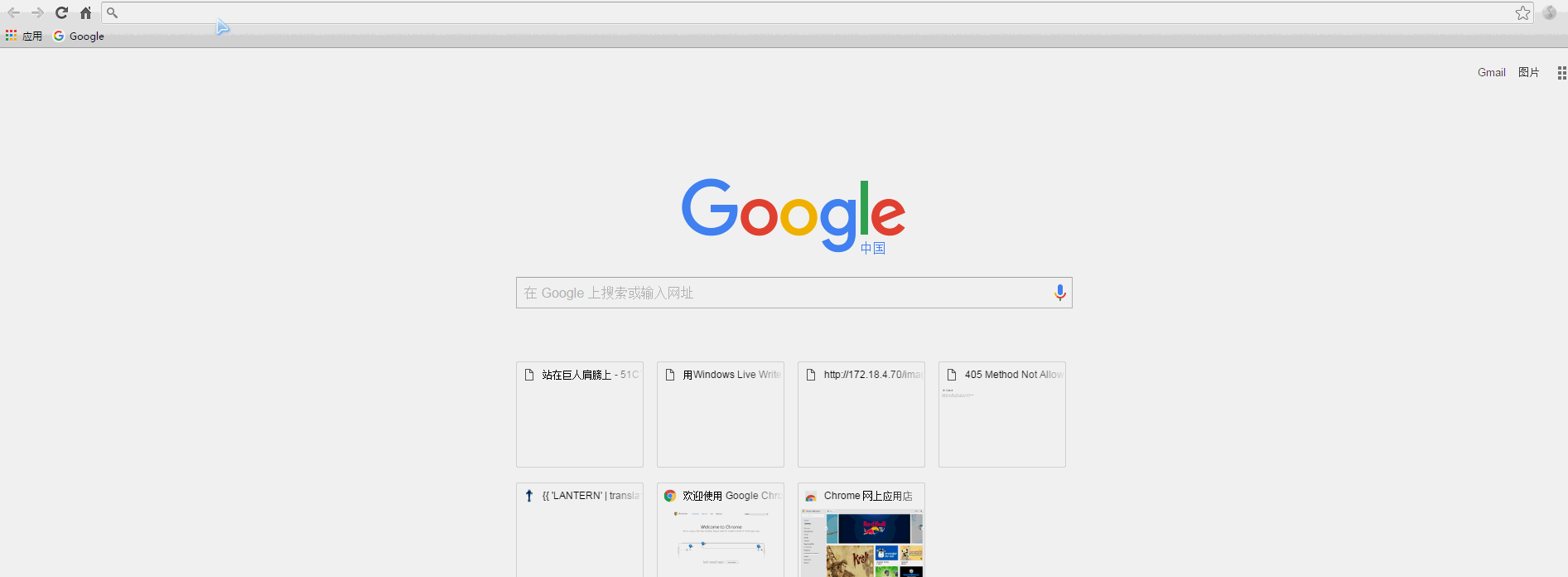
Task: Go to the Home page icon
Action: coord(85,12)
